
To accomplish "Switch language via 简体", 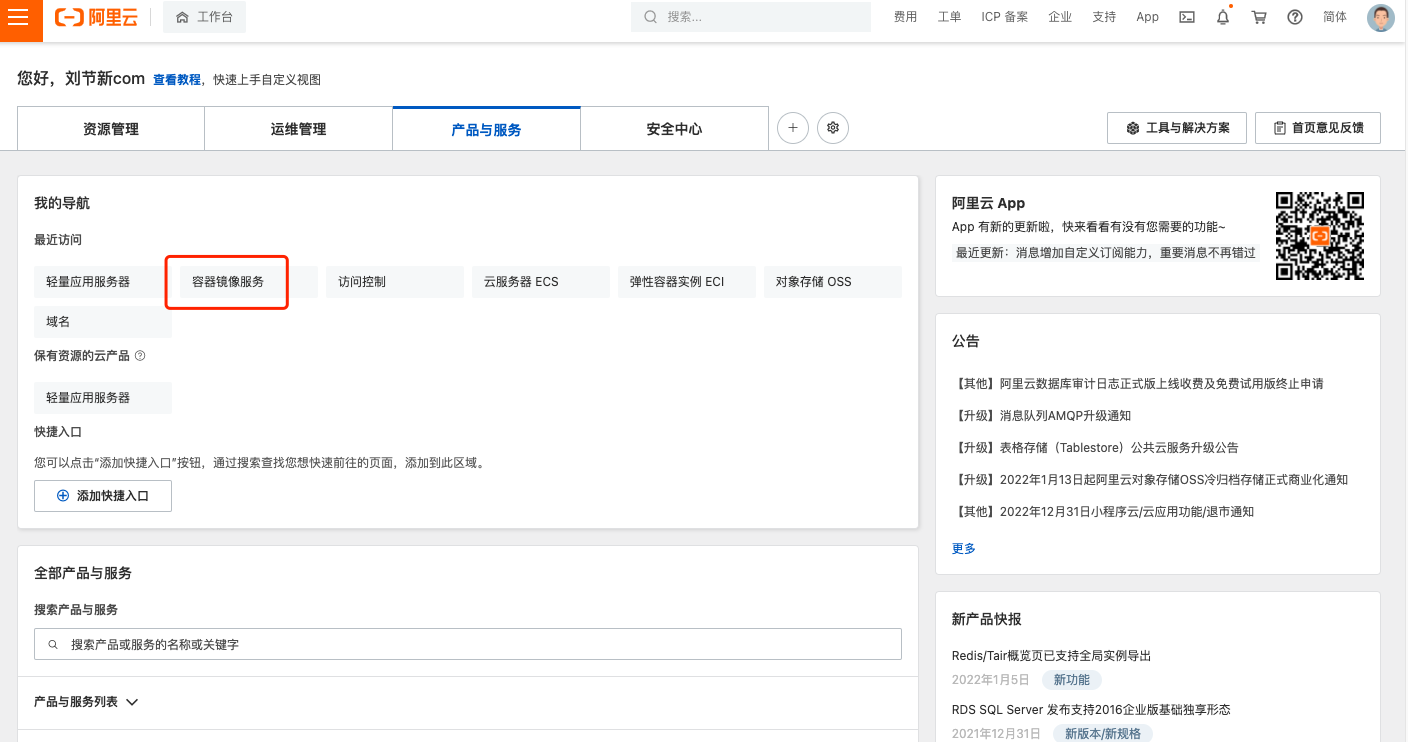I will [1335, 17].
